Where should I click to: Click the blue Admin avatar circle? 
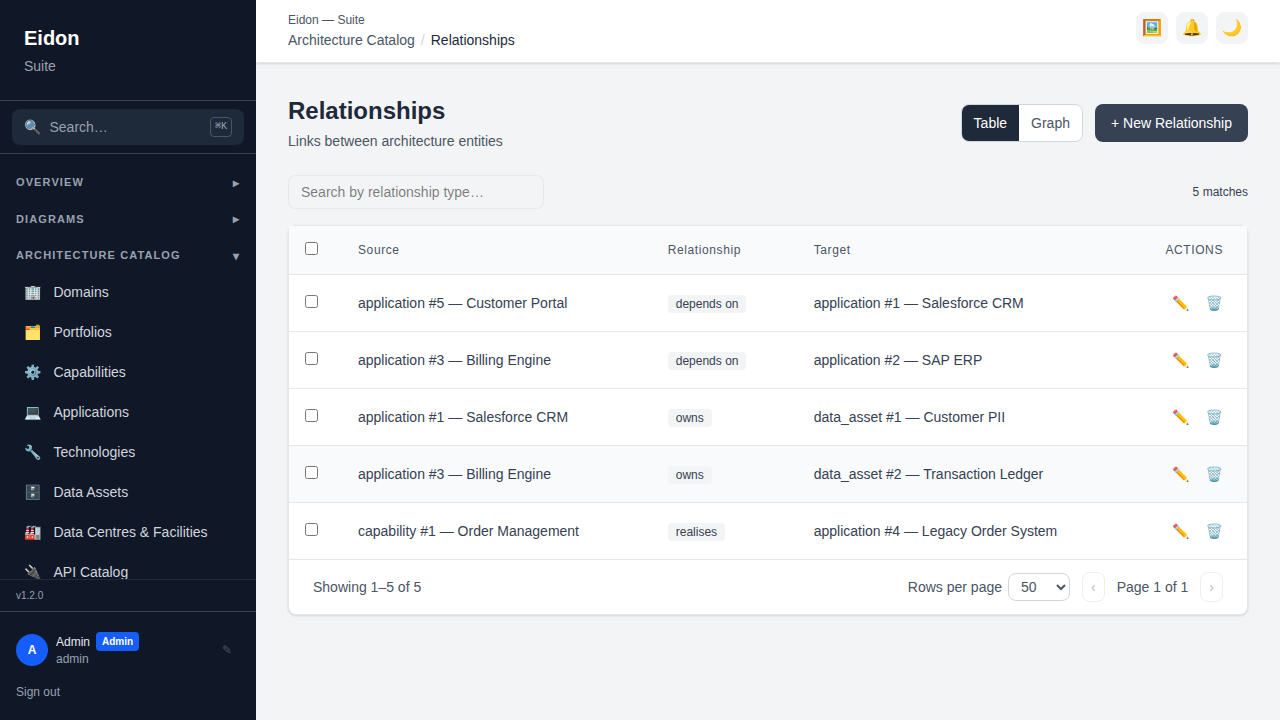pos(32,650)
